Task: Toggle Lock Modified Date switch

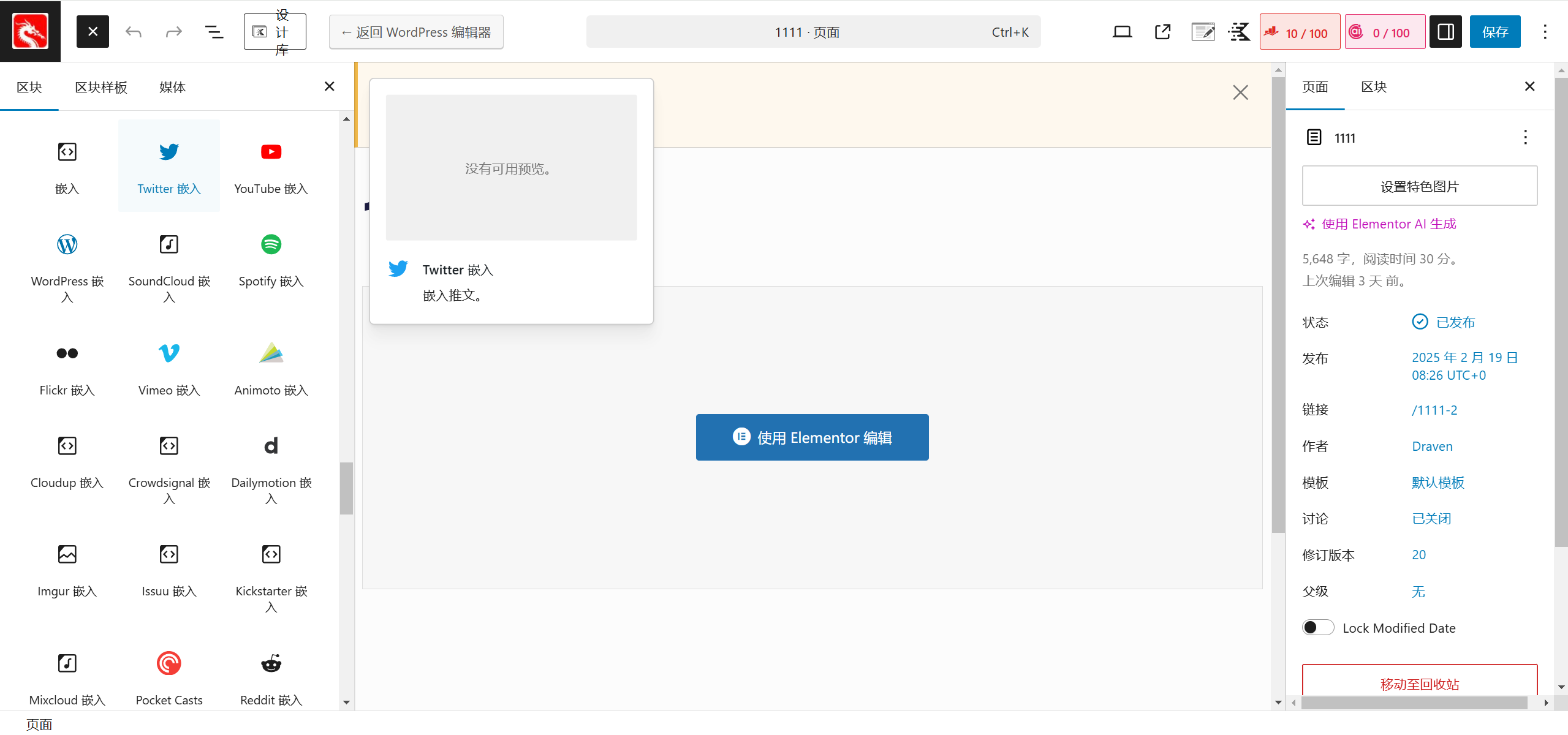Action: click(1318, 628)
